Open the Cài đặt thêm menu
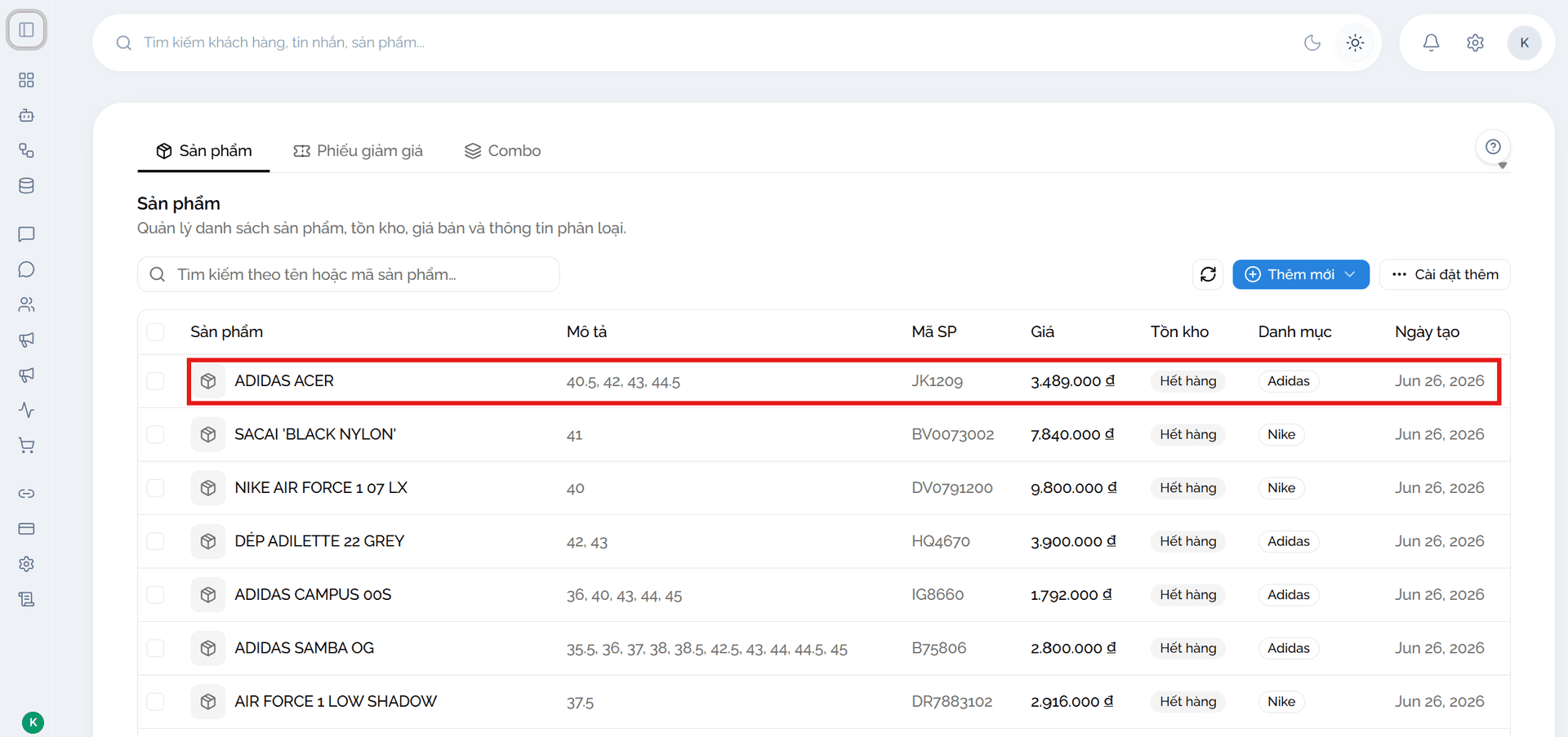Viewport: 1568px width, 737px height. (1445, 274)
